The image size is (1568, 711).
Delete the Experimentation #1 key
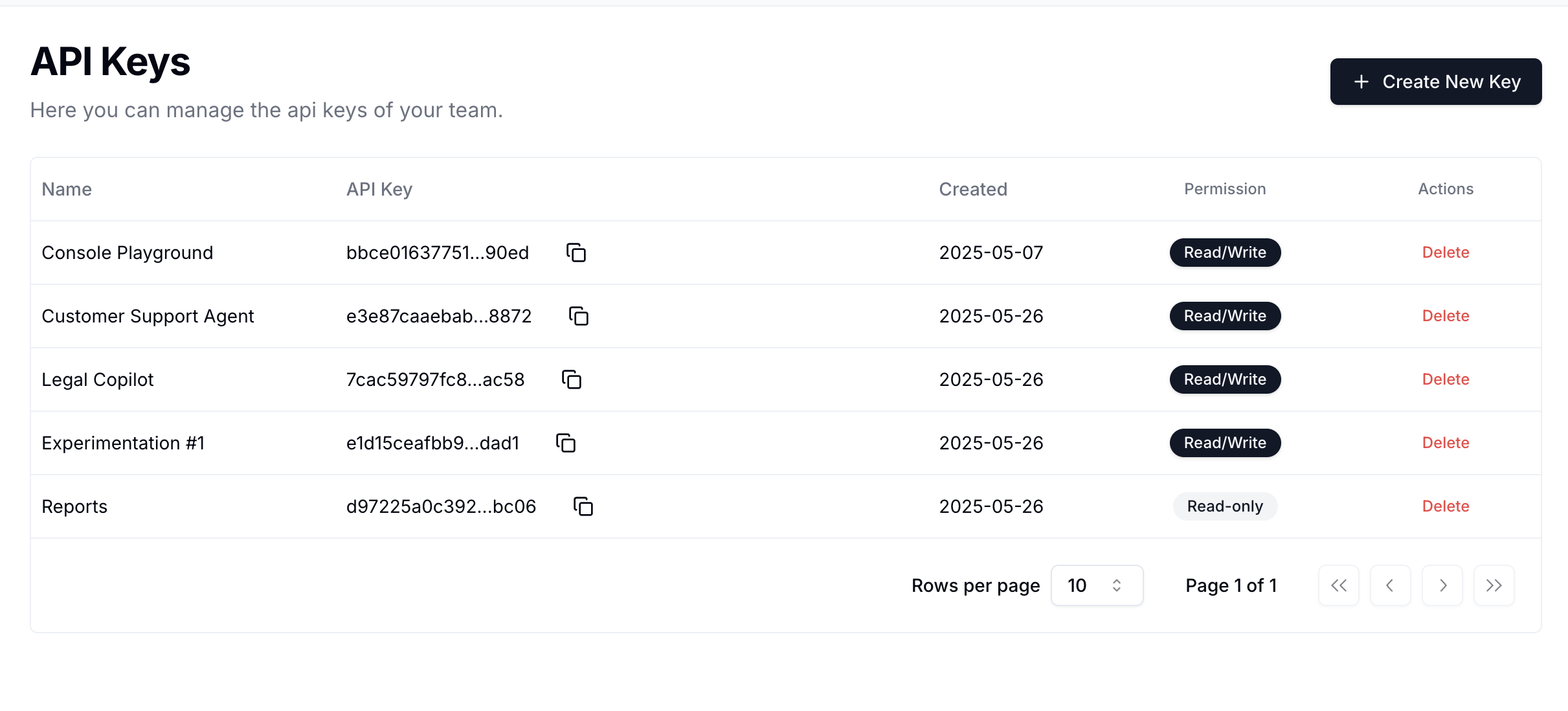tap(1445, 443)
